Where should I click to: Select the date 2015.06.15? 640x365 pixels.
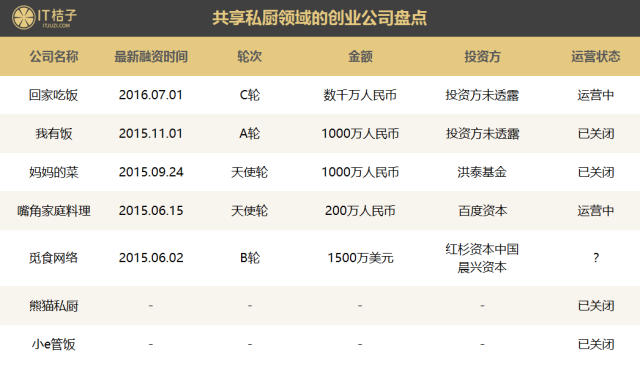tap(151, 211)
